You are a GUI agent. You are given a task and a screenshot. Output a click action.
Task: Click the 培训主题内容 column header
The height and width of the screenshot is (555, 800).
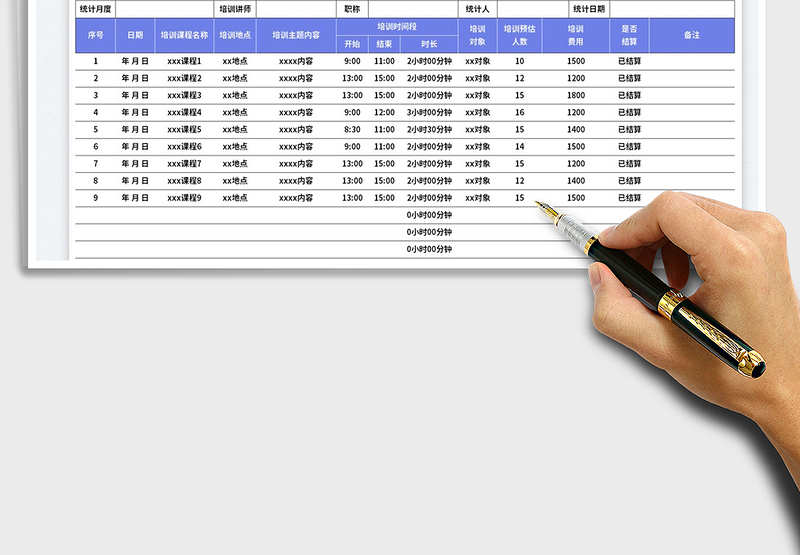(x=296, y=35)
